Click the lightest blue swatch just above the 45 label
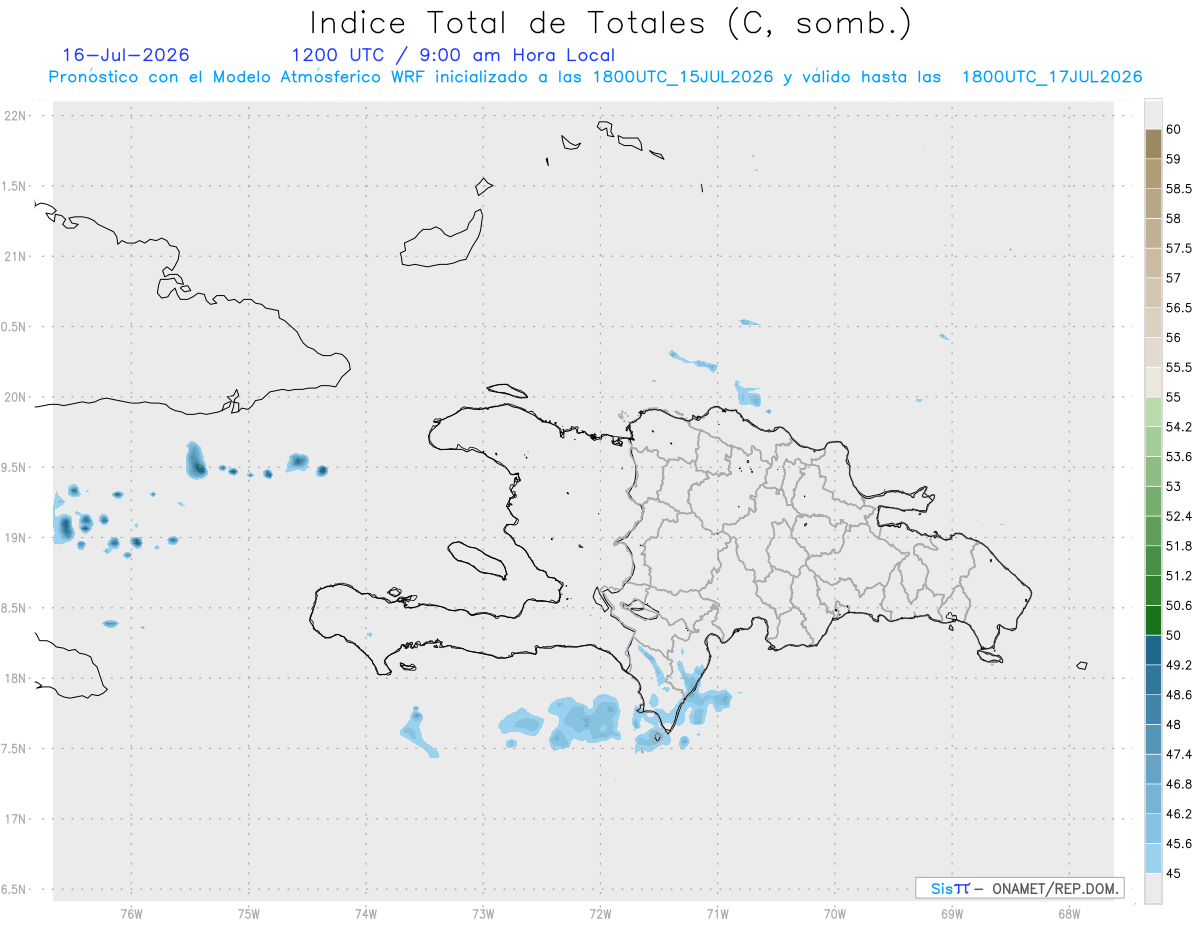The image size is (1200, 927). coord(1153,858)
